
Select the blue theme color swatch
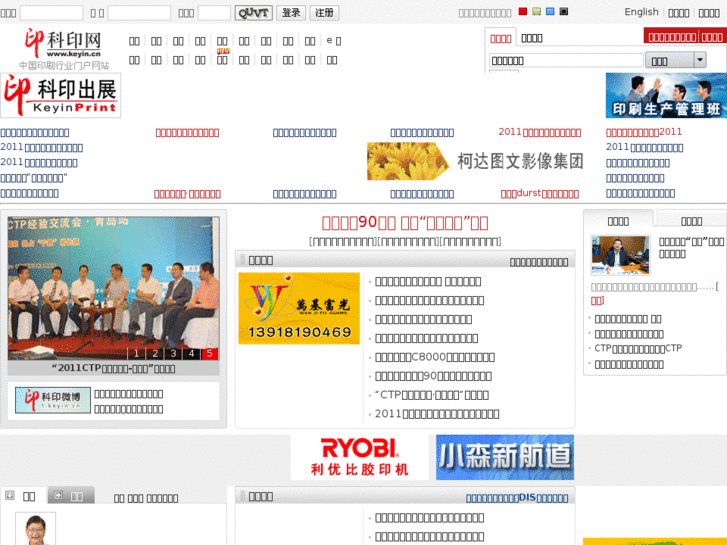coord(550,12)
